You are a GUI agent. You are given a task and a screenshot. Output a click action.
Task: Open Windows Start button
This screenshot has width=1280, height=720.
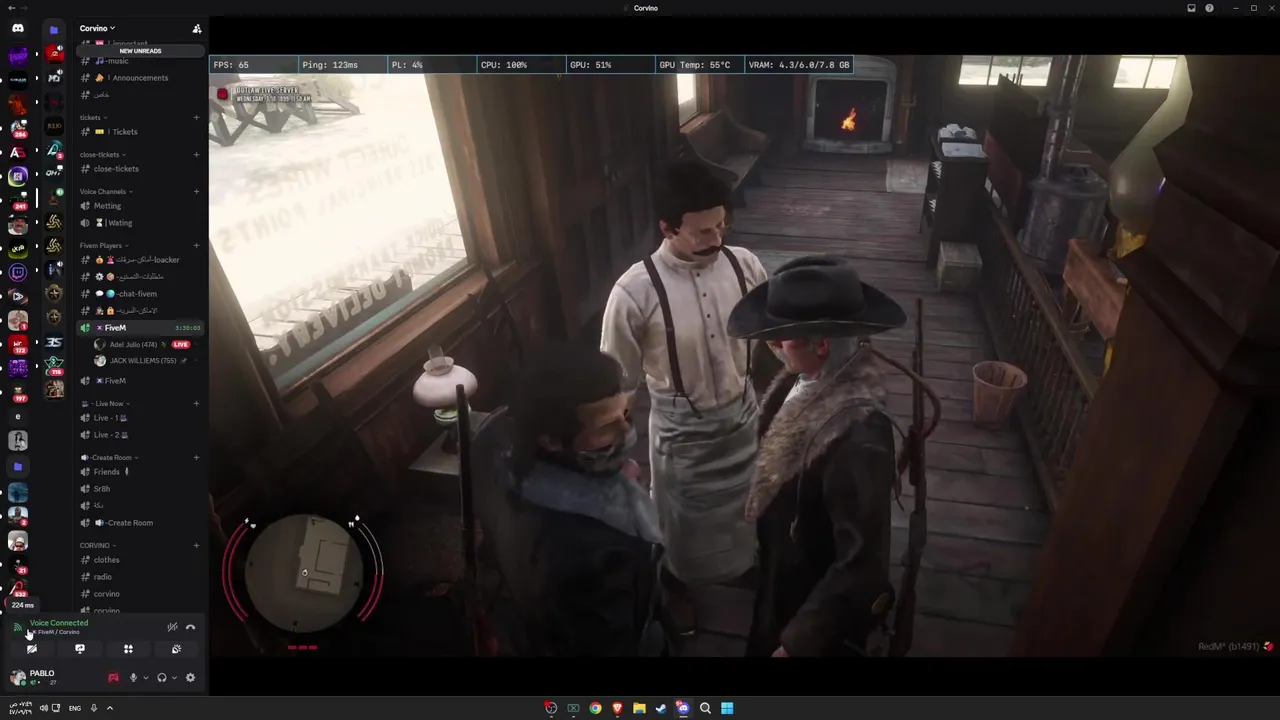727,708
